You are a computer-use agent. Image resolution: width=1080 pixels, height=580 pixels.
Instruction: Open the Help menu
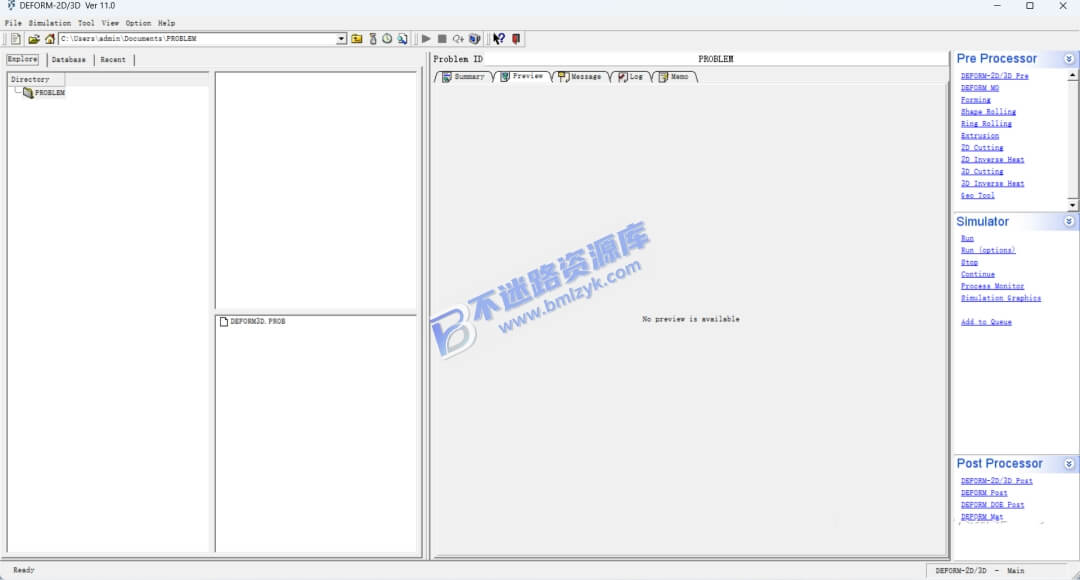166,23
